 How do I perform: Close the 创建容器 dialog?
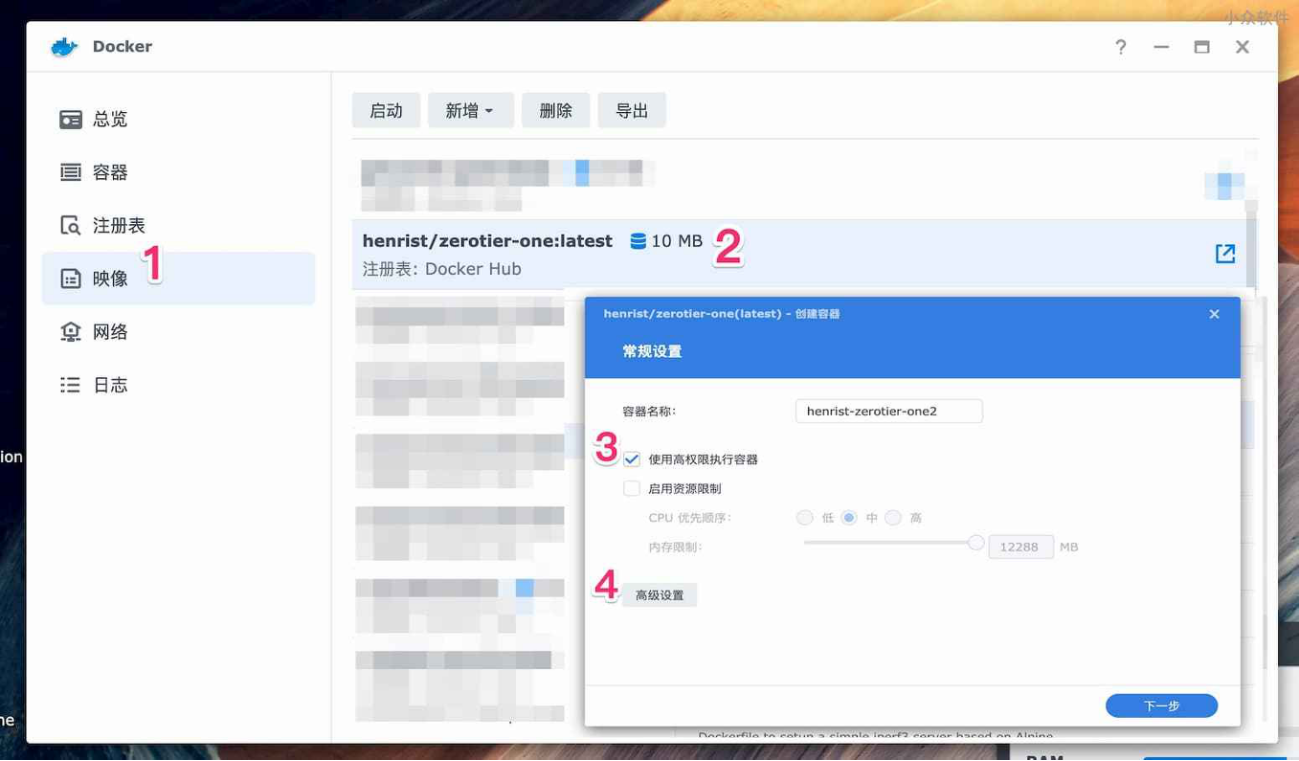pyautogui.click(x=1214, y=314)
